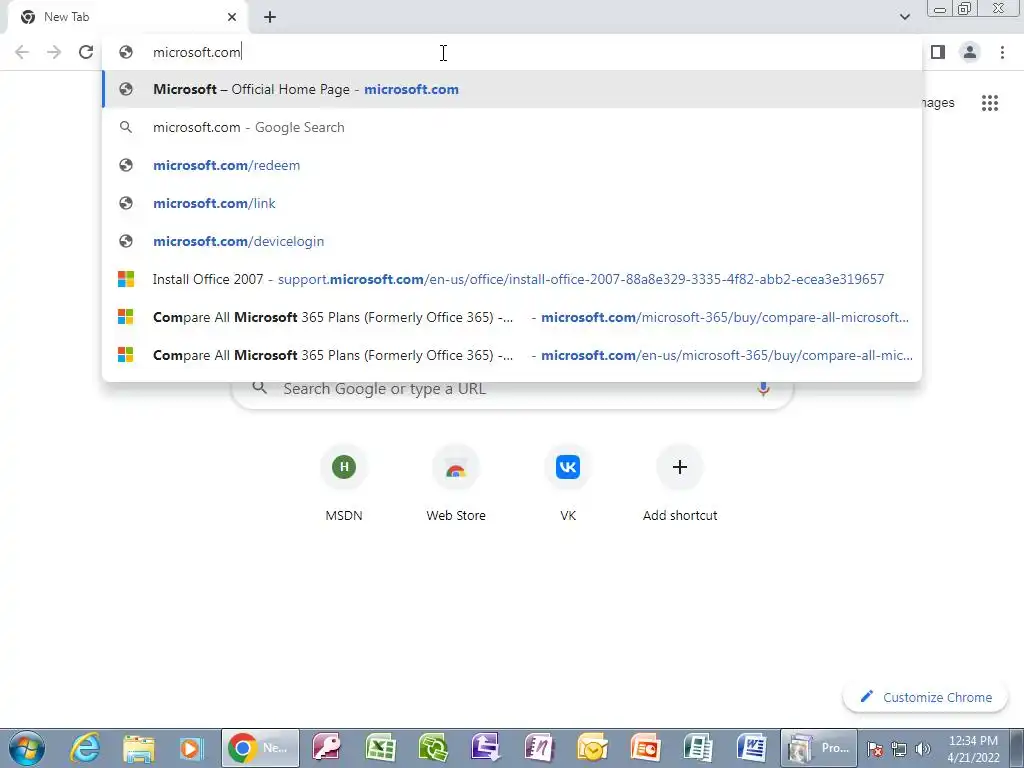Reload the page with the refresh icon
The height and width of the screenshot is (768, 1024).
86,52
